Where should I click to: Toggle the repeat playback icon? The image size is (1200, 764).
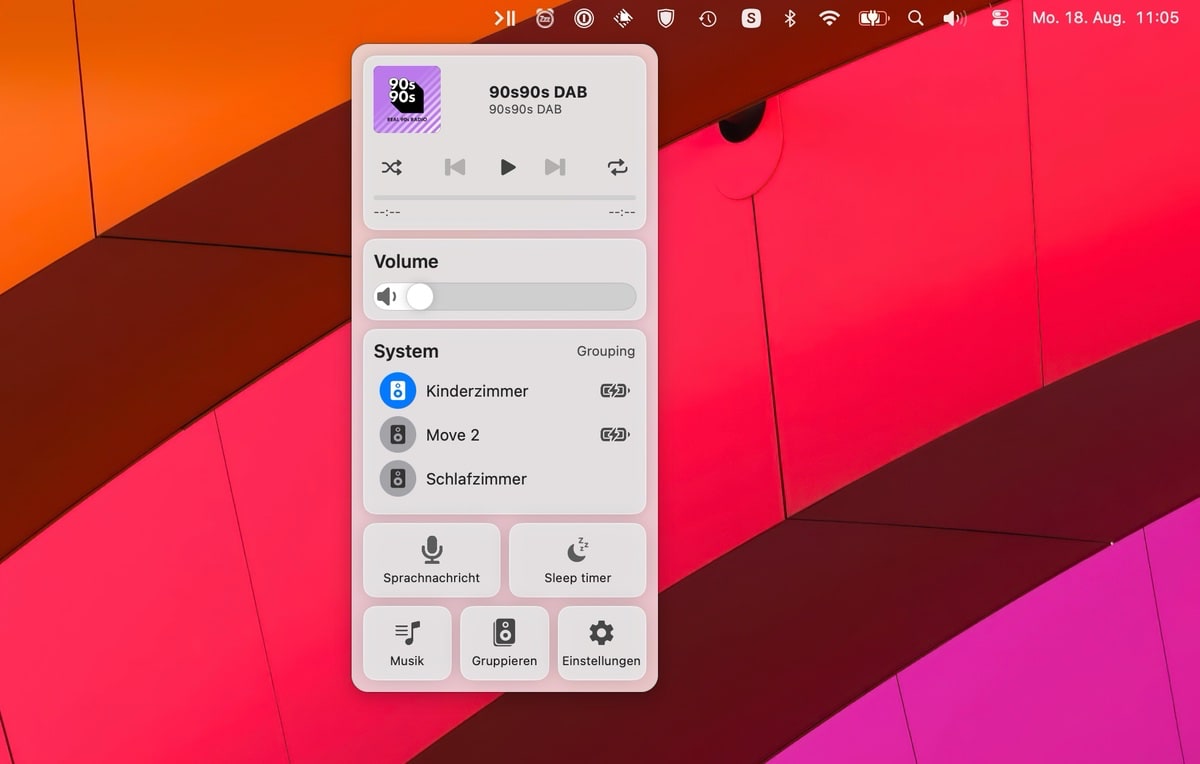click(x=618, y=167)
